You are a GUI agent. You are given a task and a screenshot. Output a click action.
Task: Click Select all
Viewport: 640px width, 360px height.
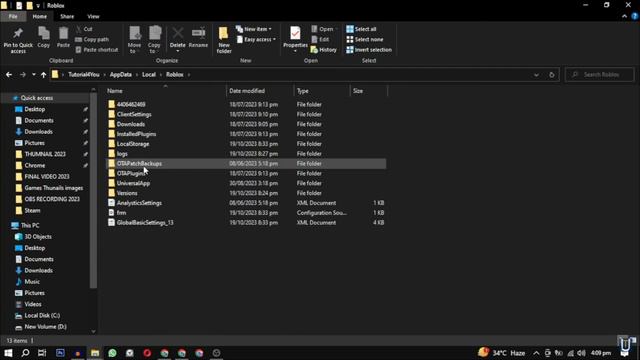pyautogui.click(x=361, y=29)
